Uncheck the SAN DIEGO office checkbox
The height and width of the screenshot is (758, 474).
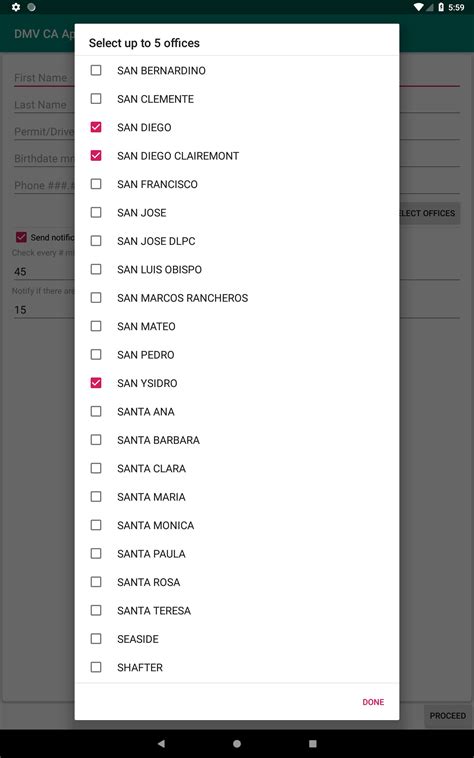point(96,127)
